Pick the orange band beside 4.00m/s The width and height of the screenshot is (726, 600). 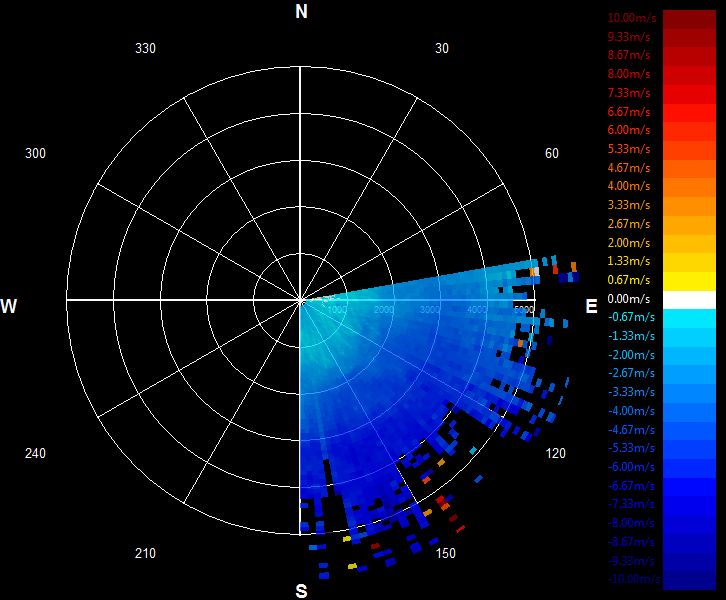click(689, 188)
